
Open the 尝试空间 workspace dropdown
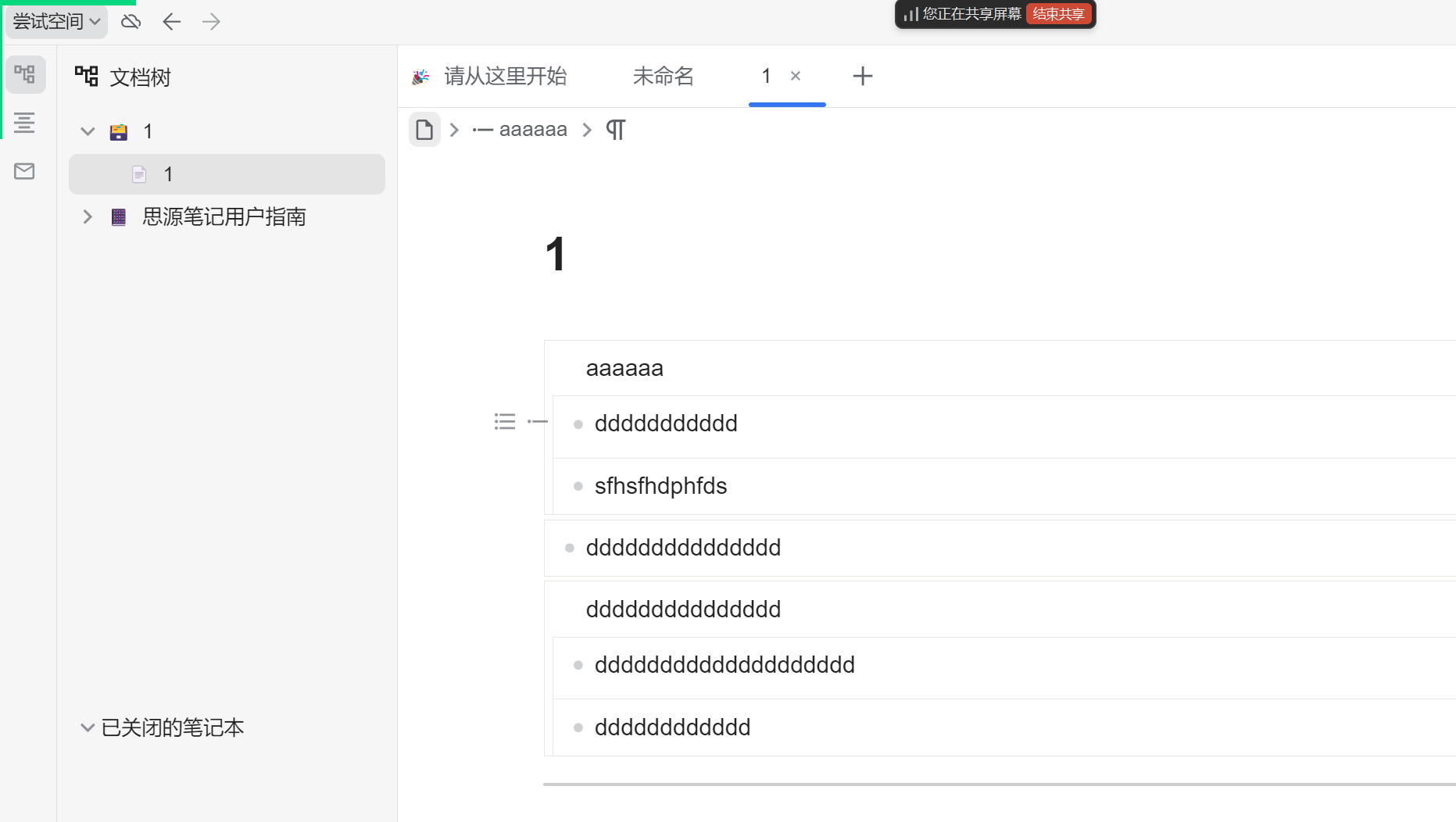[55, 21]
